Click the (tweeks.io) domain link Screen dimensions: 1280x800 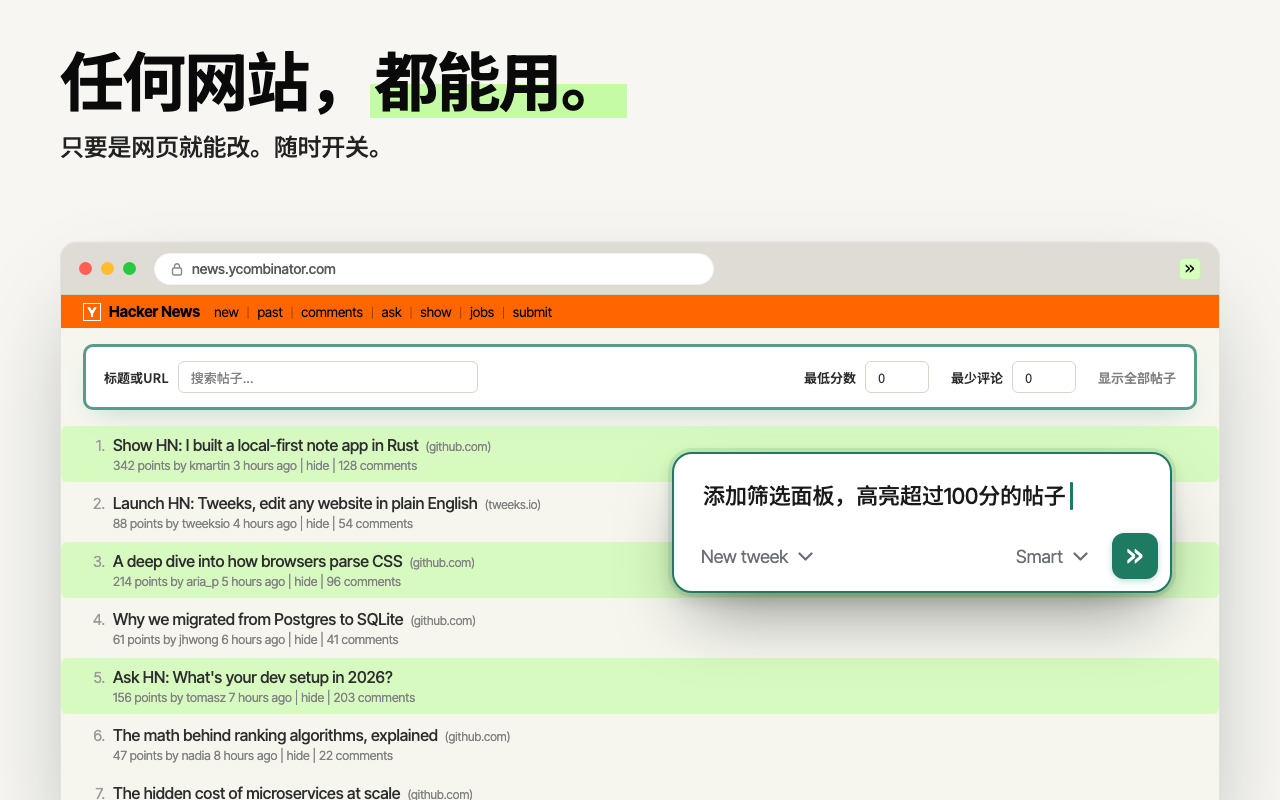tap(513, 505)
